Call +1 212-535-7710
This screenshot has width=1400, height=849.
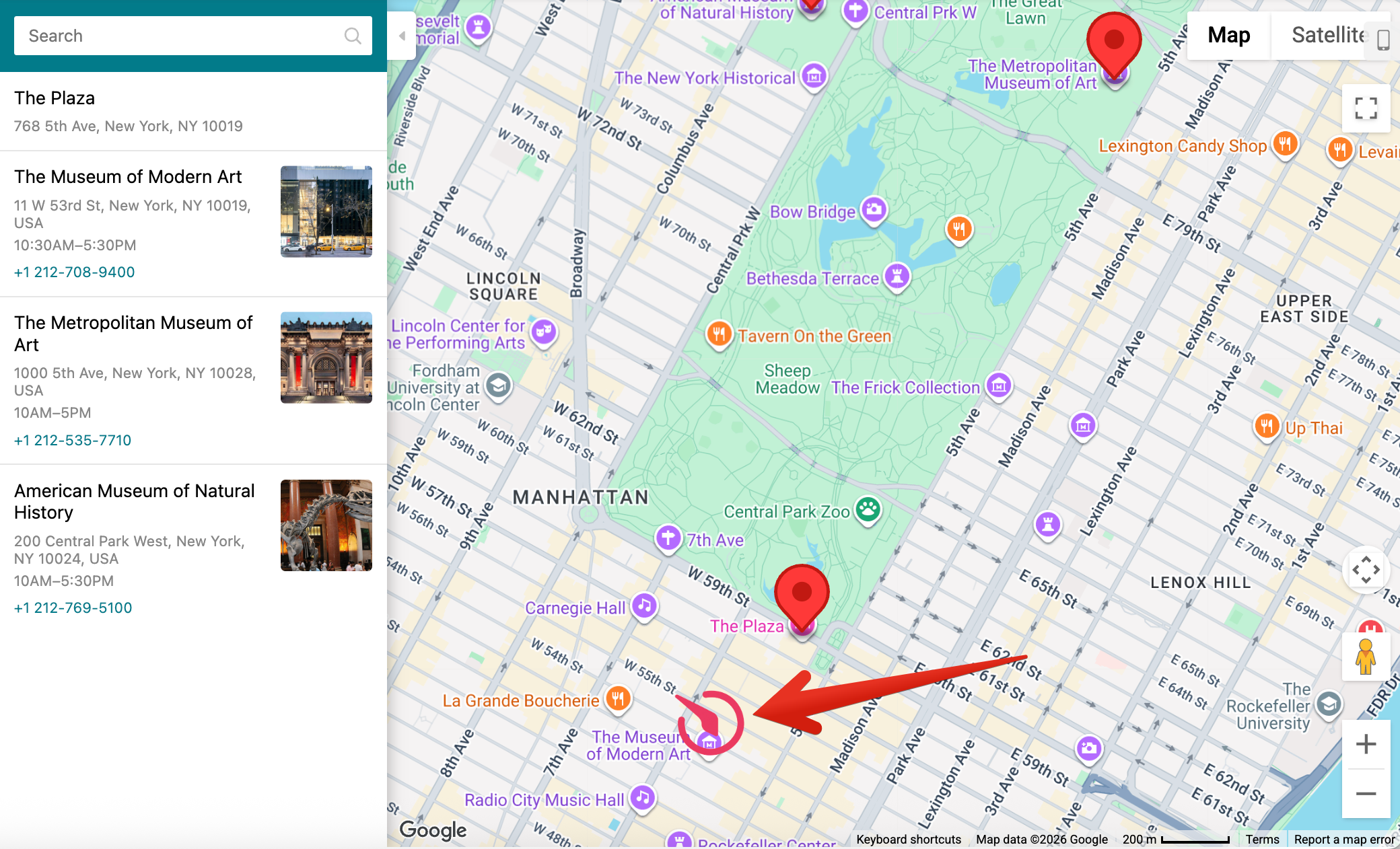(73, 441)
